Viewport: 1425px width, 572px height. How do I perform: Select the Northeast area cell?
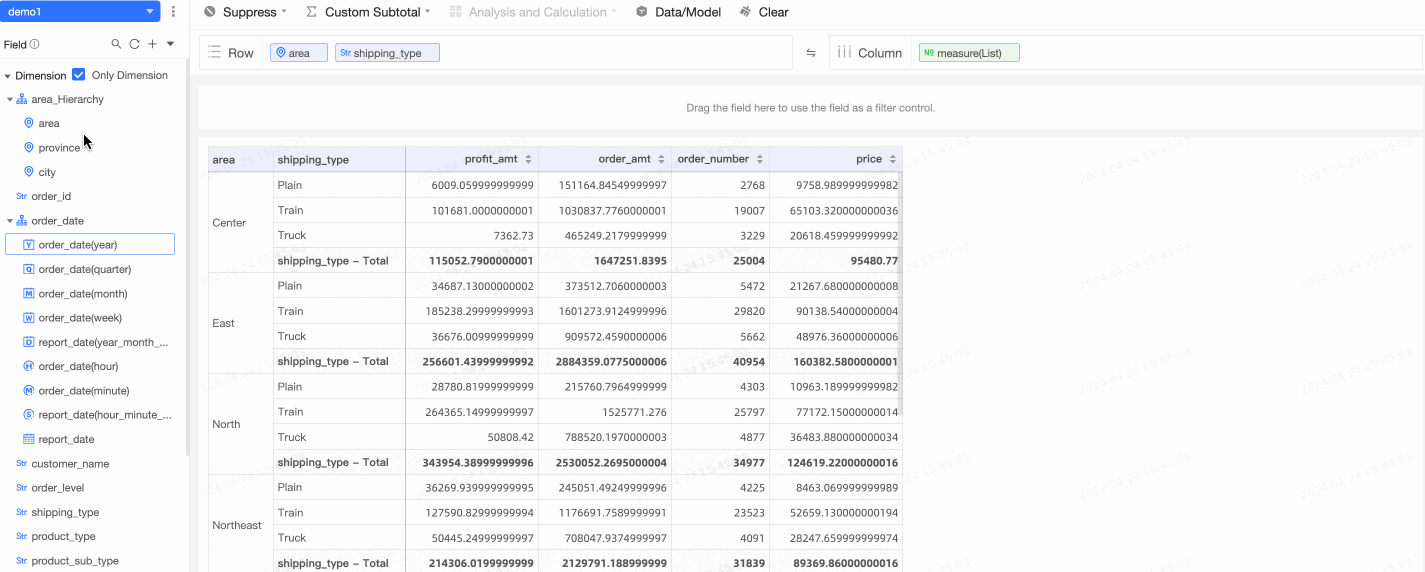[240, 525]
